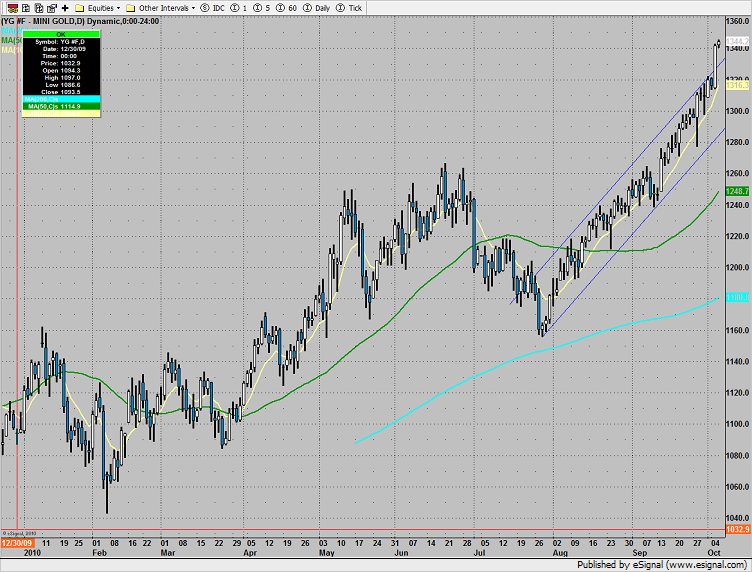
Task: Click the circled I icon for interval 1
Action: (235, 8)
